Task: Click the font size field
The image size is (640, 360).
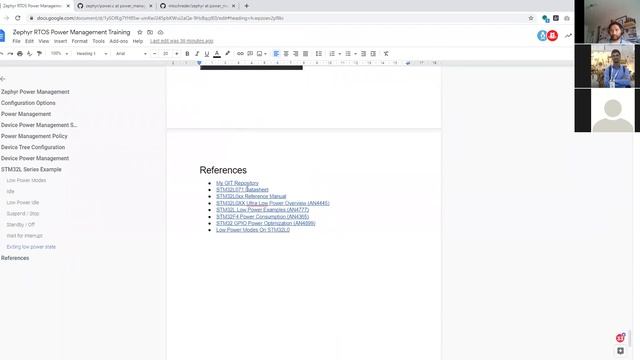Action: 165,53
